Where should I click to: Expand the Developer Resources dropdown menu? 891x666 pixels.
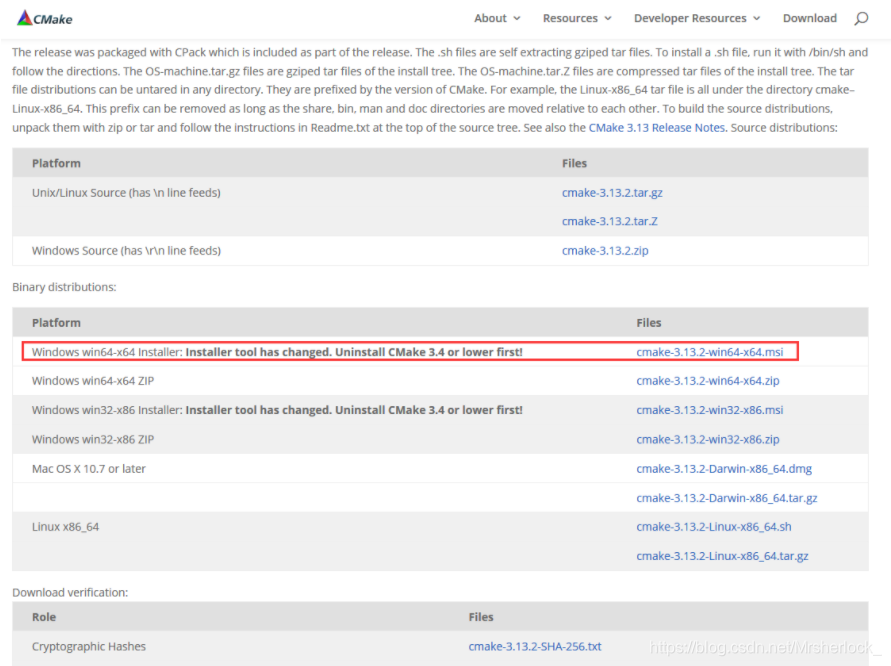pyautogui.click(x=697, y=18)
